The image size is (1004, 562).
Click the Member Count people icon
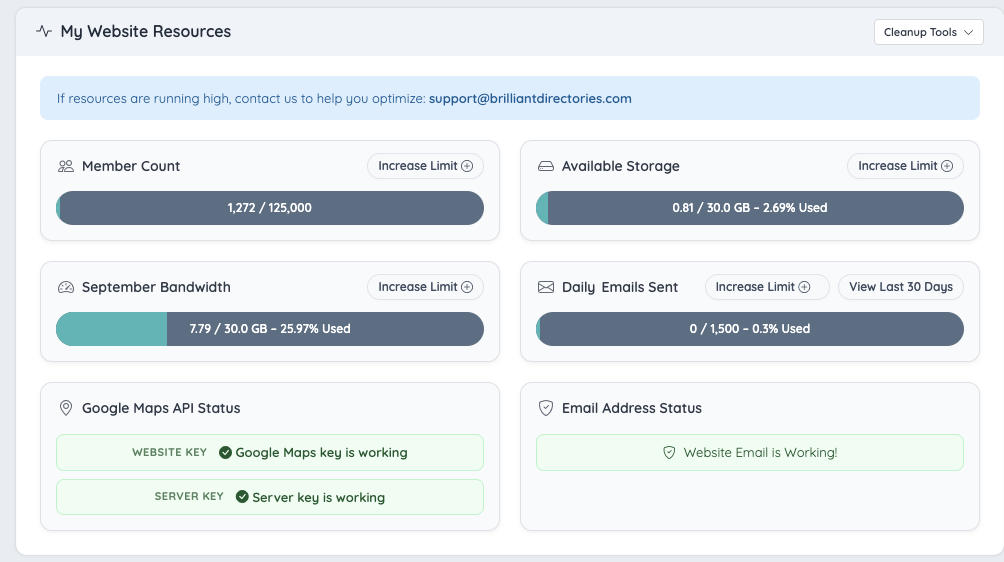tap(66, 166)
